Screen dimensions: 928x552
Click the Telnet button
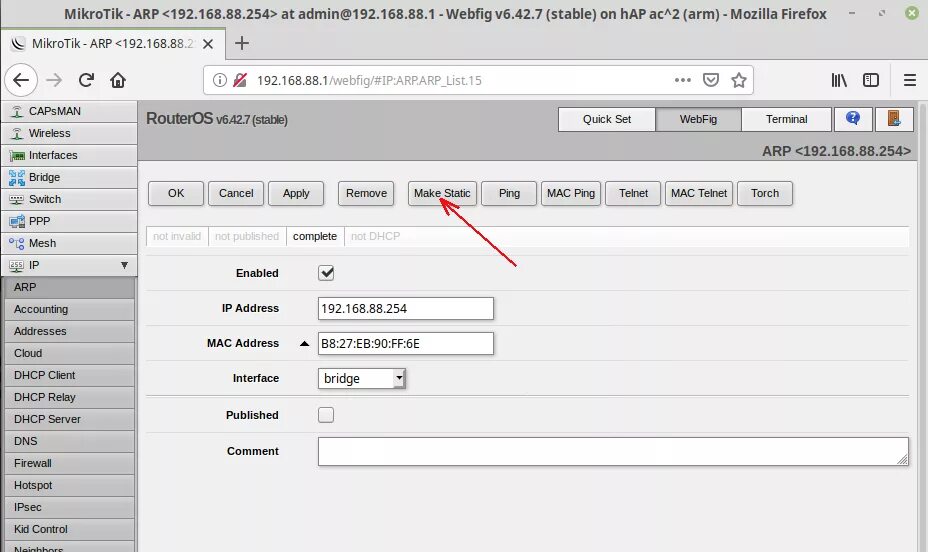(633, 193)
